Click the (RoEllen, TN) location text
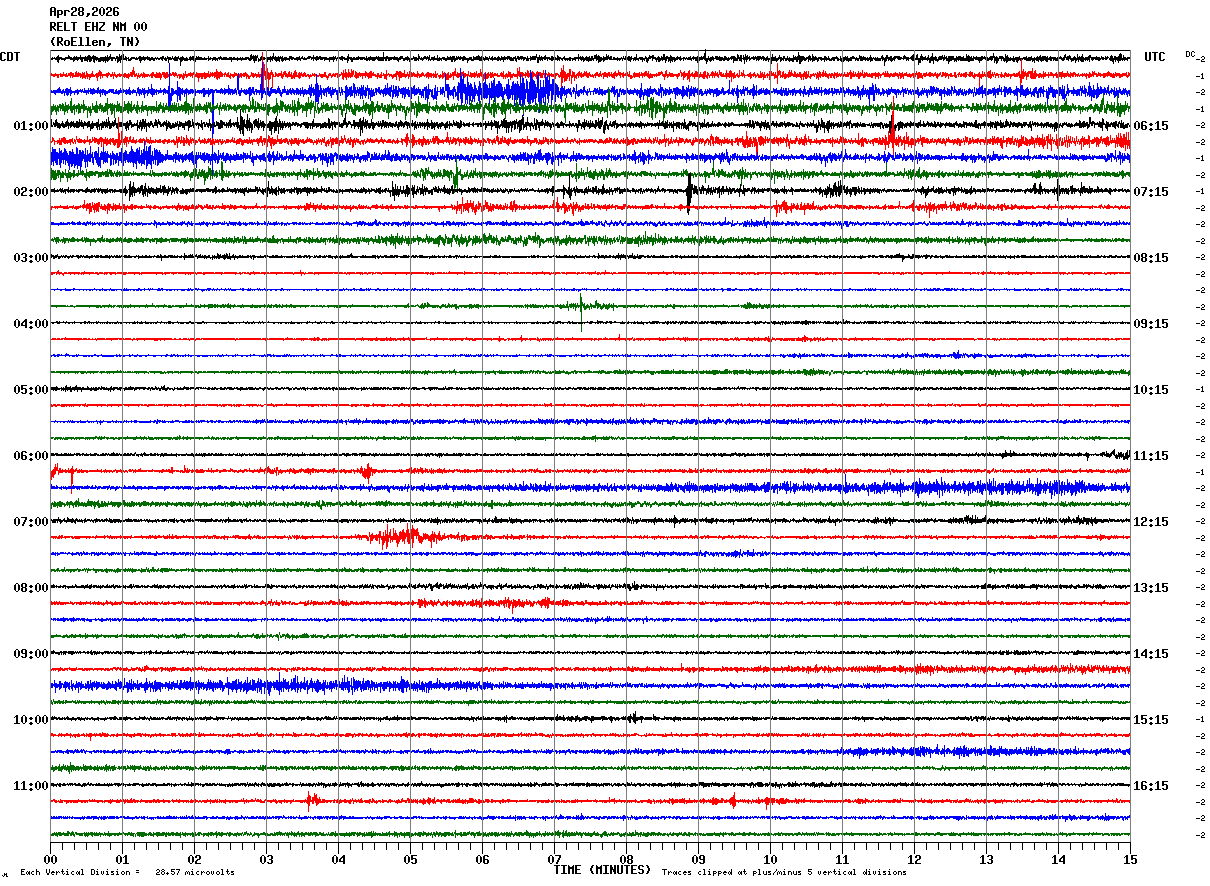 coord(95,42)
